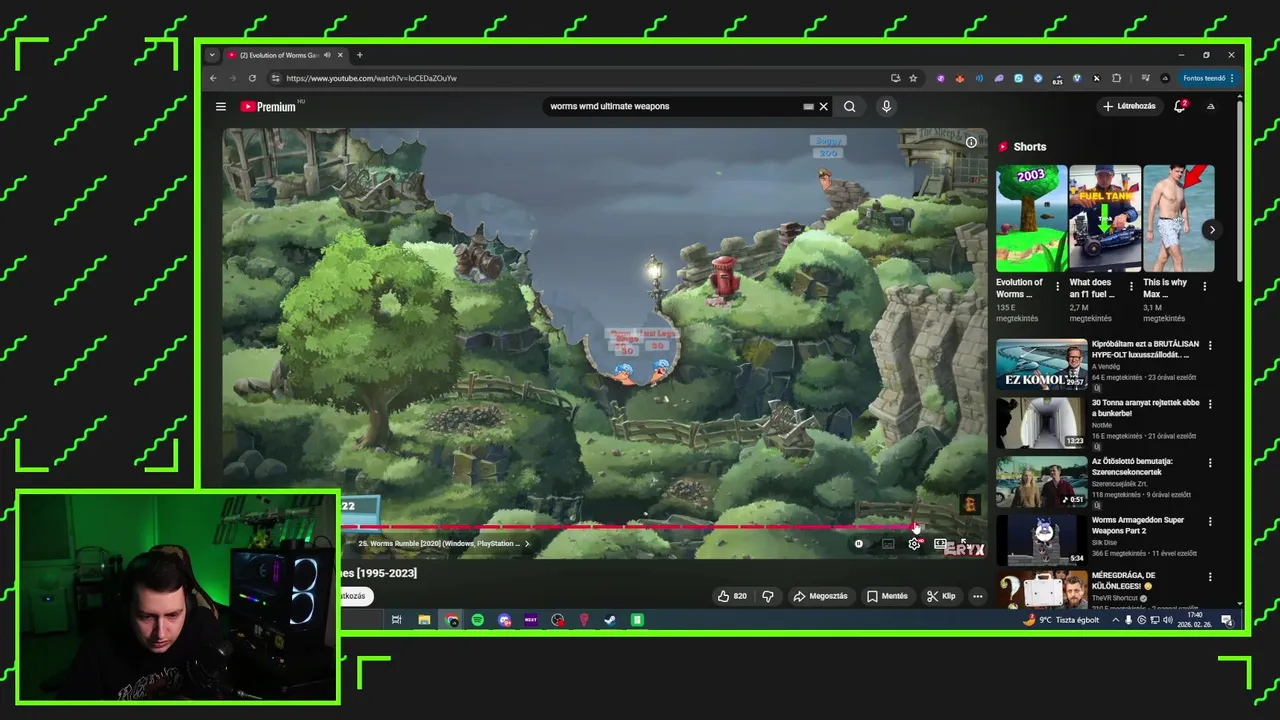Viewport: 1280px width, 720px height.
Task: Open video player settings gear
Action: (914, 544)
